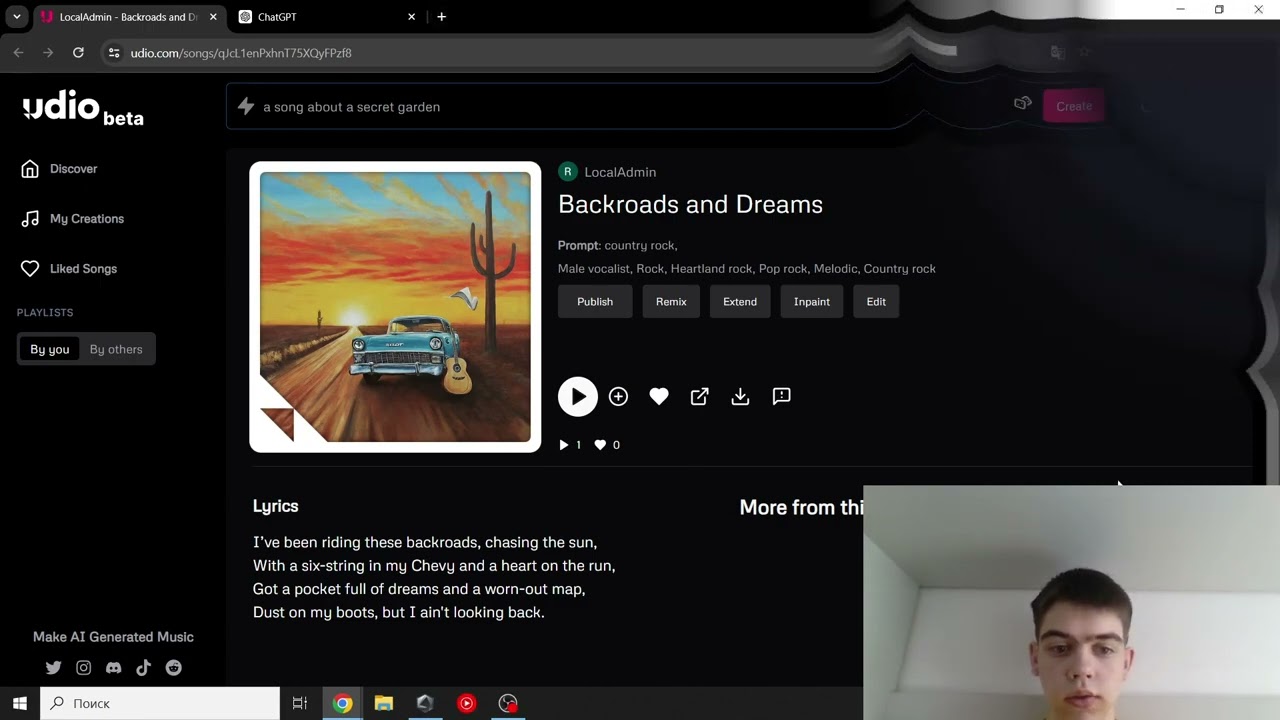Open udio Twitter page icon

pyautogui.click(x=53, y=668)
